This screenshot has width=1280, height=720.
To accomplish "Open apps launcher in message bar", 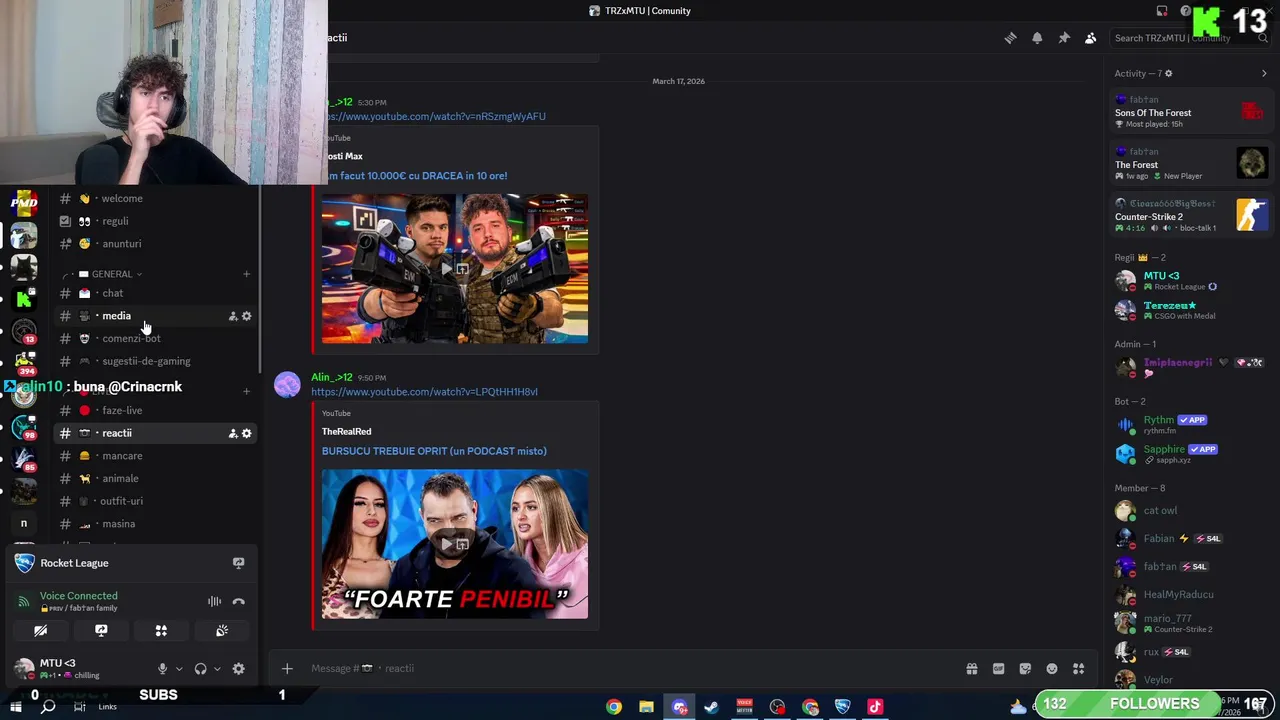I will coord(1078,668).
